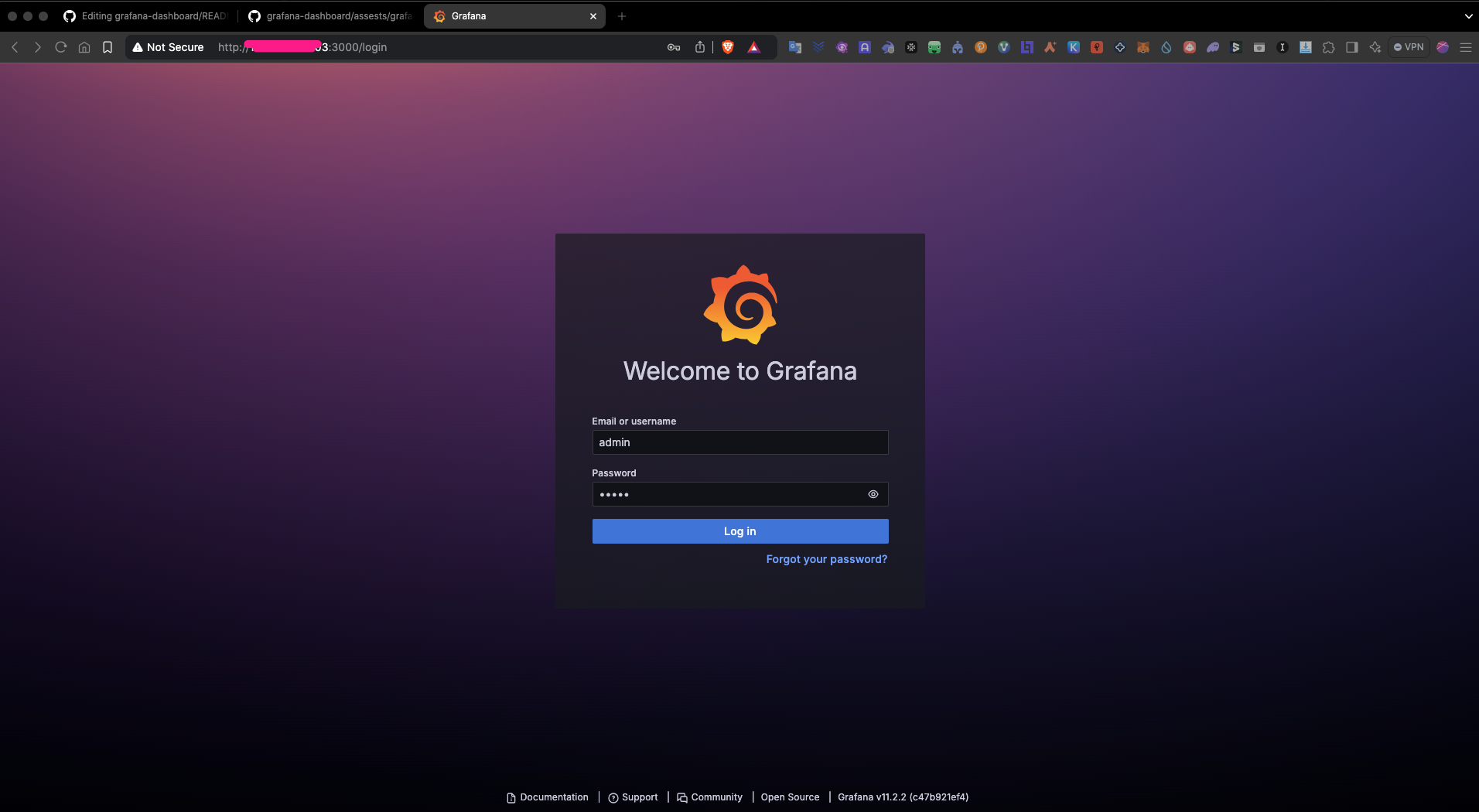This screenshot has width=1479, height=812.
Task: Open the browser profile avatar
Action: [x=1443, y=47]
